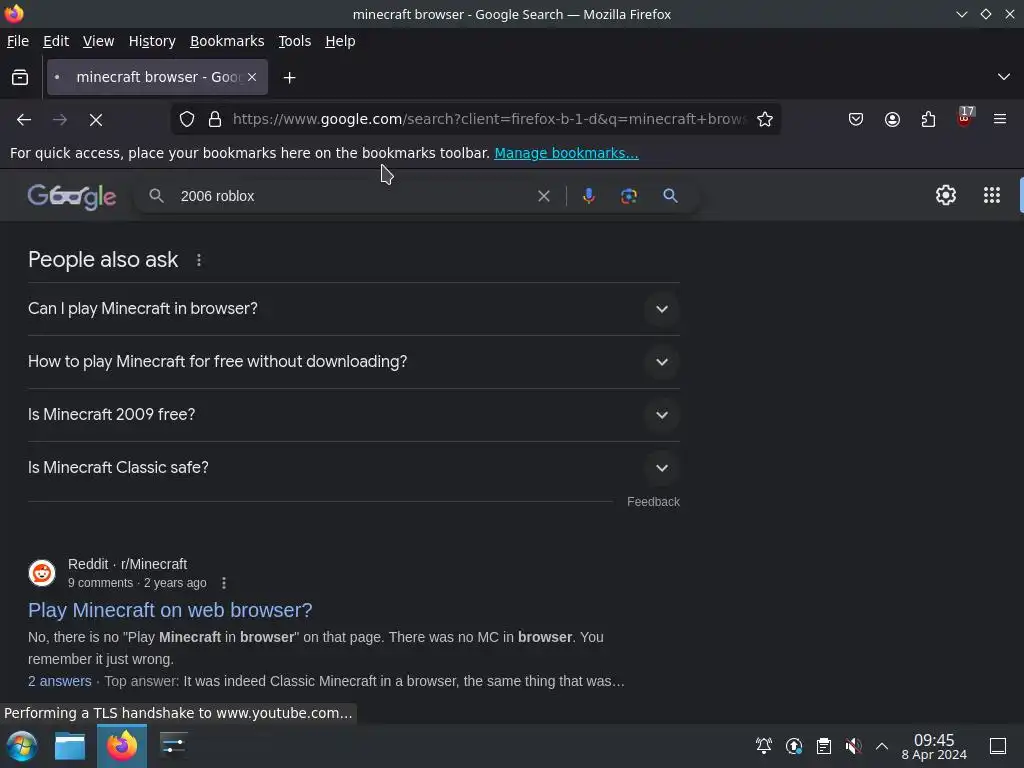
Task: Open People also ask options menu
Action: [199, 260]
